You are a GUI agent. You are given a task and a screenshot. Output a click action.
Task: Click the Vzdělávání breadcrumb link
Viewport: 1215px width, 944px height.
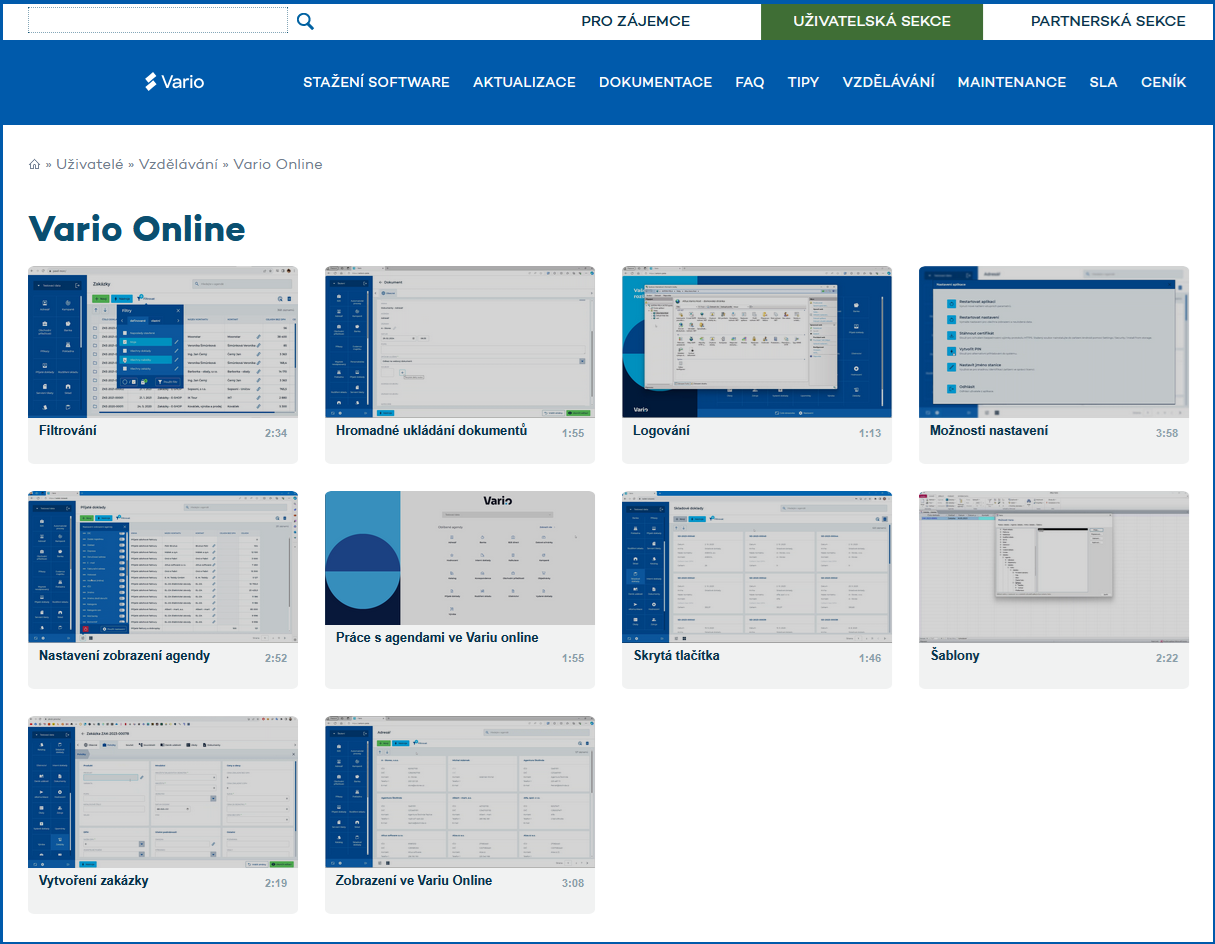tap(178, 164)
